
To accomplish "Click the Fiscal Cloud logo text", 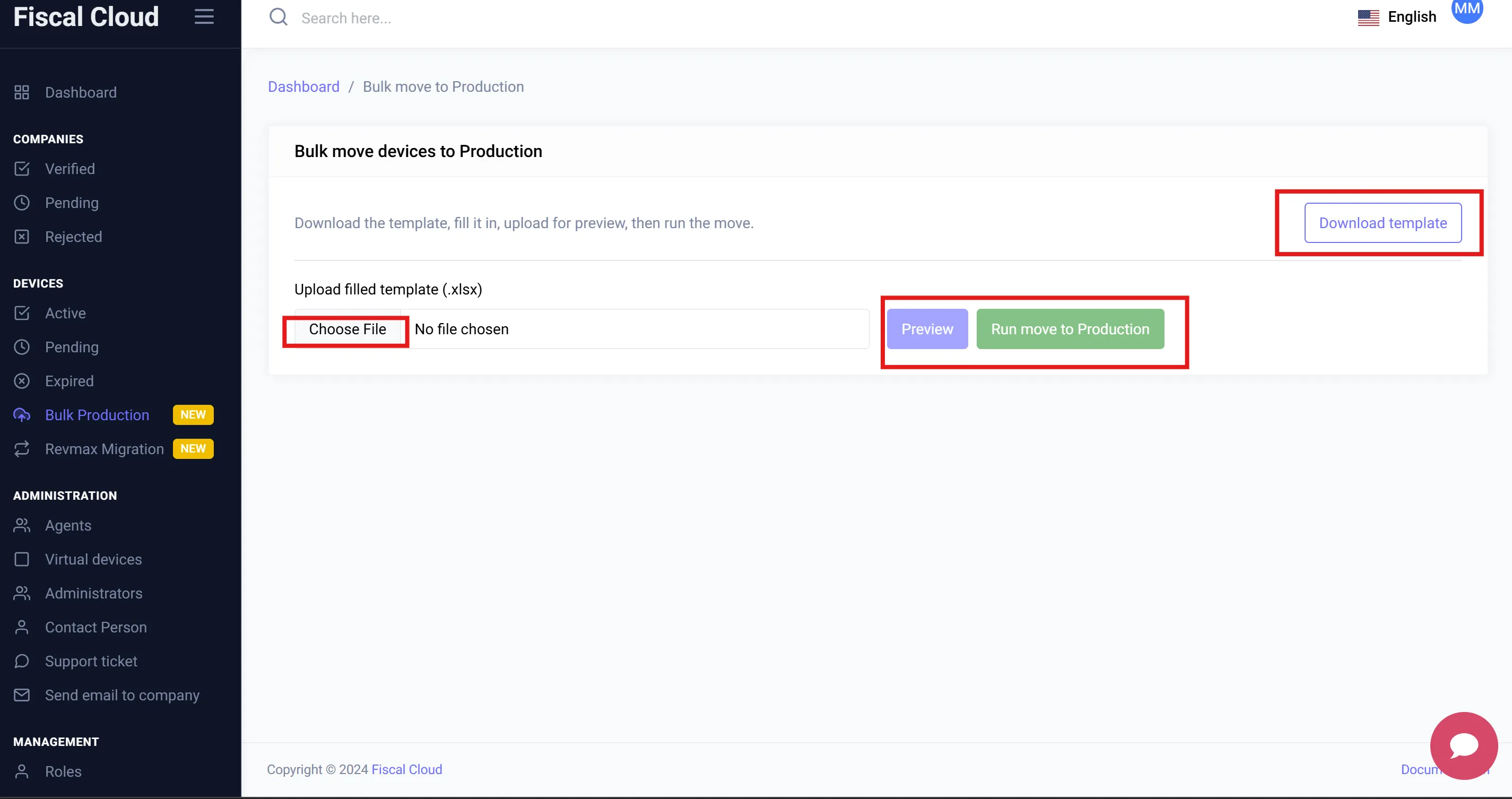I will (86, 16).
